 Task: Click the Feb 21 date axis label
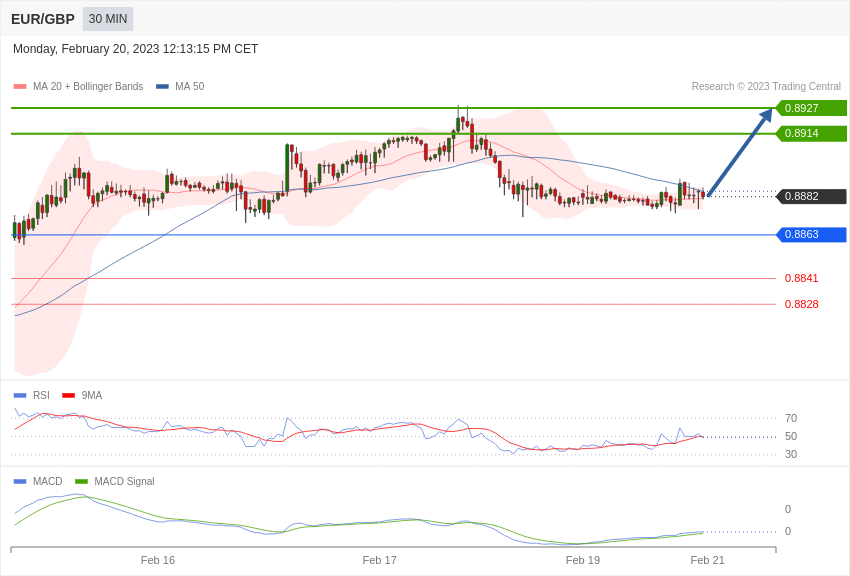pyautogui.click(x=707, y=560)
